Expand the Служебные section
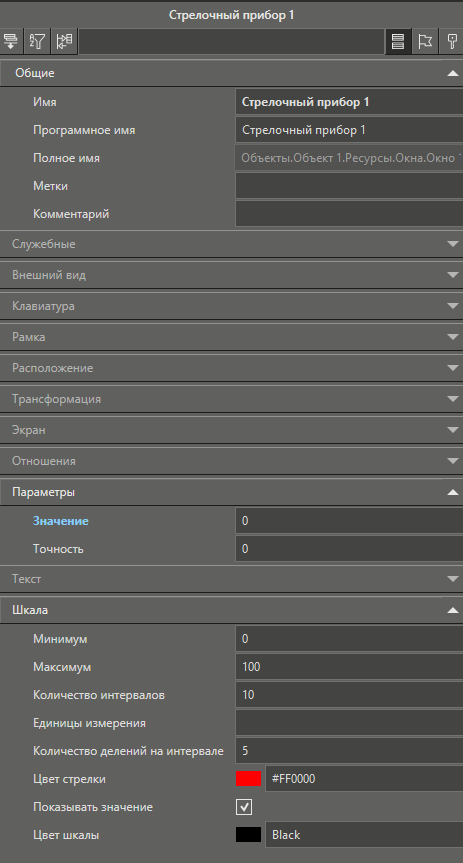The image size is (463, 863). (453, 244)
